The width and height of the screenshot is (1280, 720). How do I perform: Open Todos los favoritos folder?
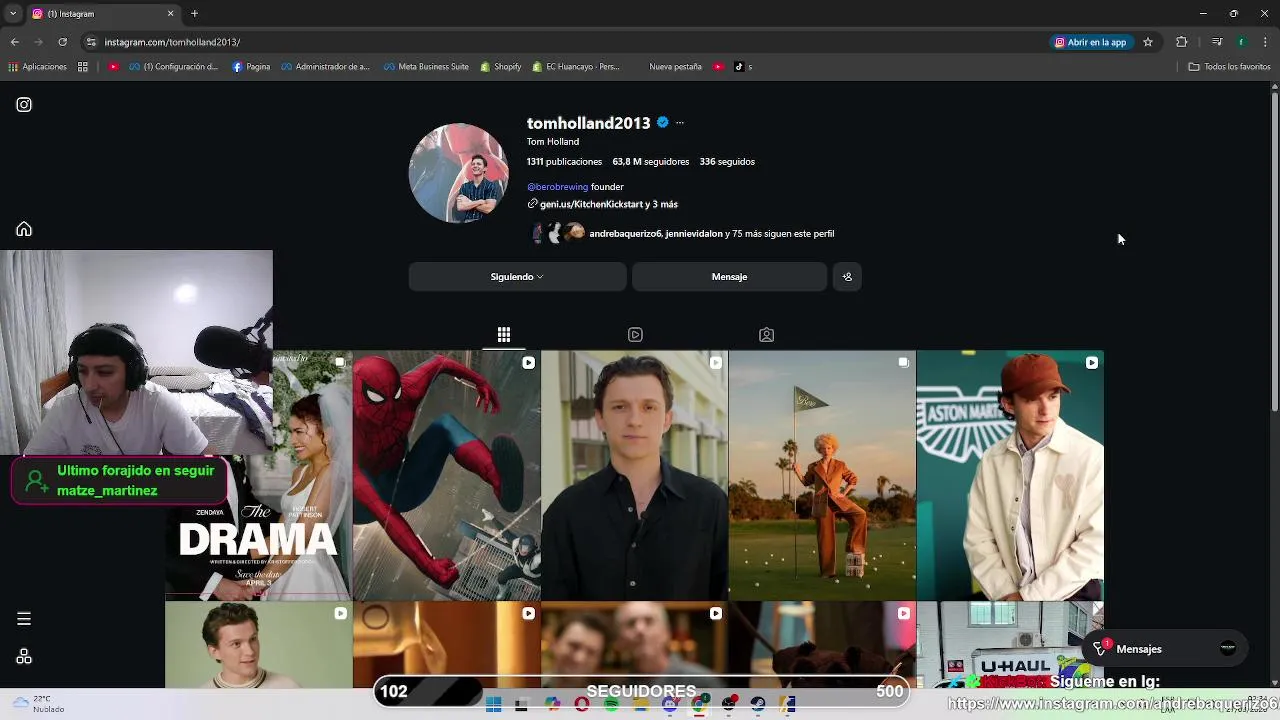[x=1229, y=67]
